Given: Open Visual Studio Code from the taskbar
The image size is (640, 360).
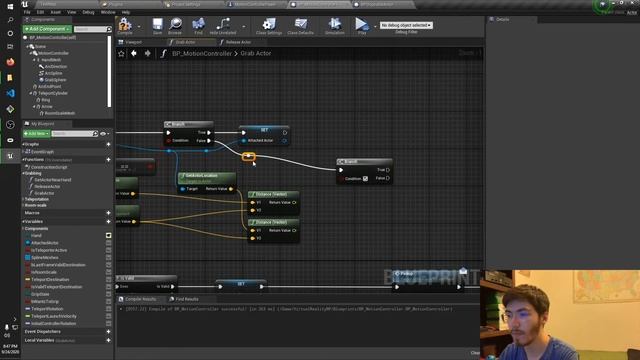Looking at the screenshot, I should point(10,93).
